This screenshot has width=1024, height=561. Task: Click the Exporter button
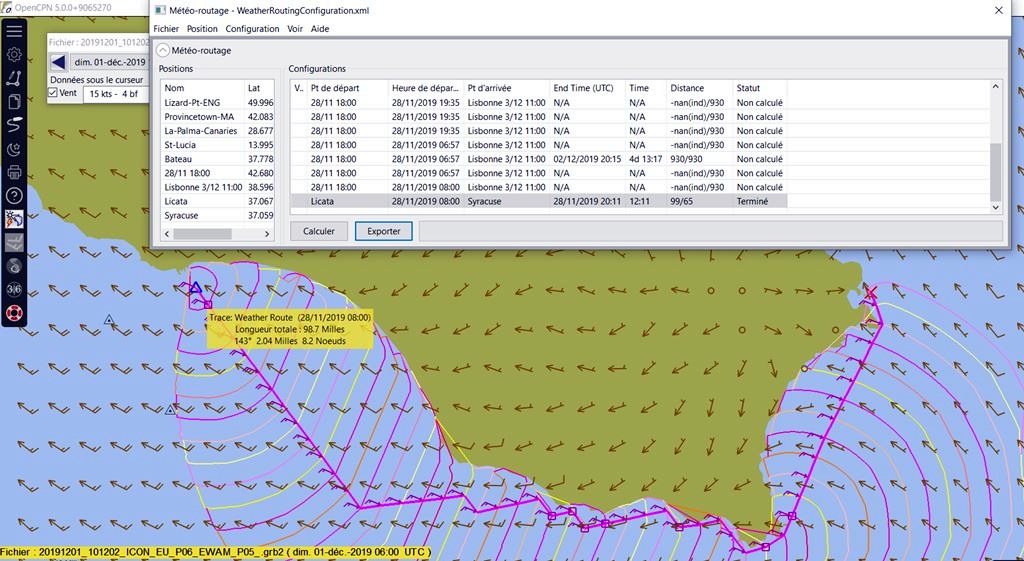(x=383, y=231)
